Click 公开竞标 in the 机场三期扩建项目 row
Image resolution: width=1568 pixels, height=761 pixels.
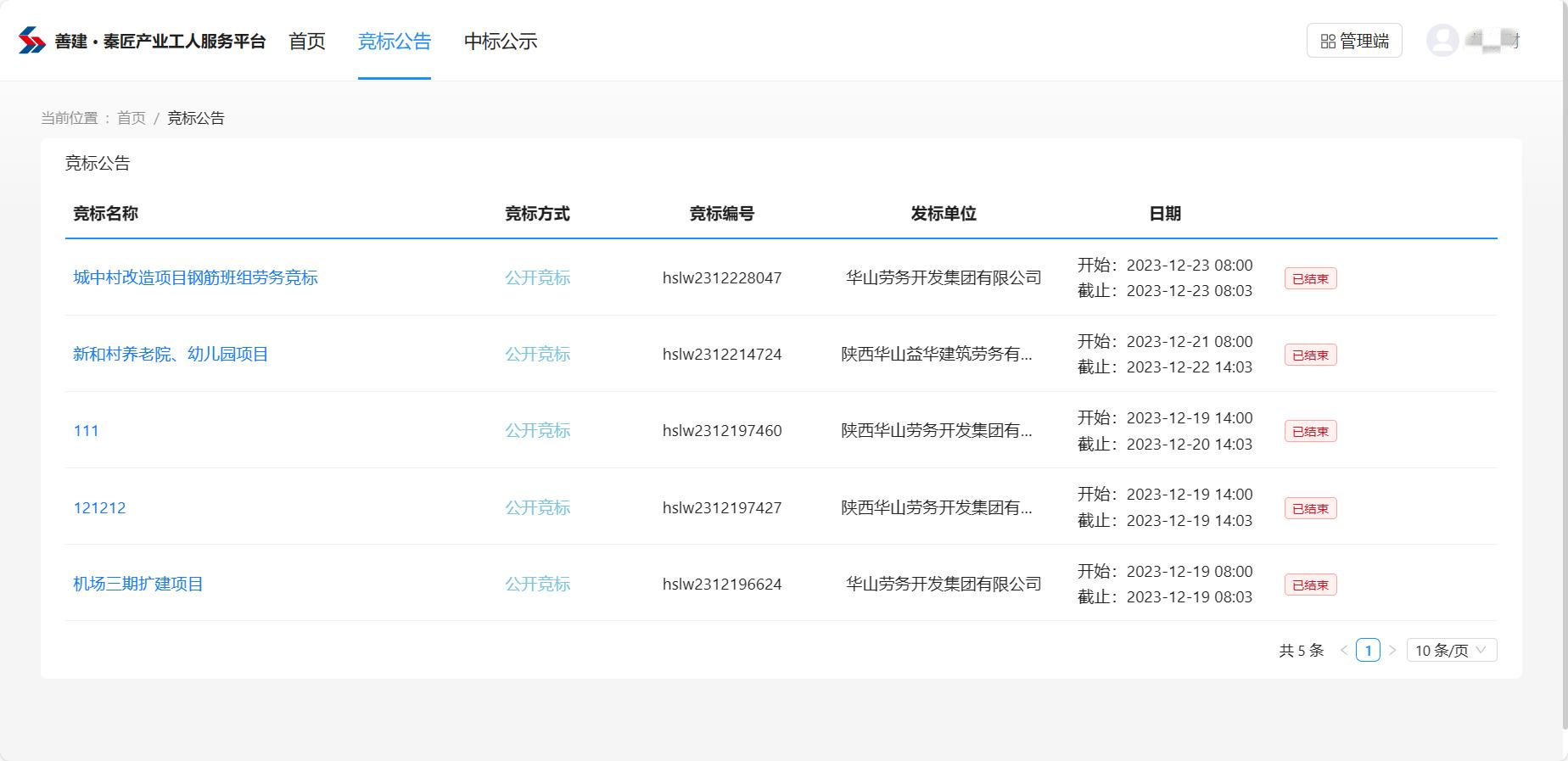[x=537, y=584]
